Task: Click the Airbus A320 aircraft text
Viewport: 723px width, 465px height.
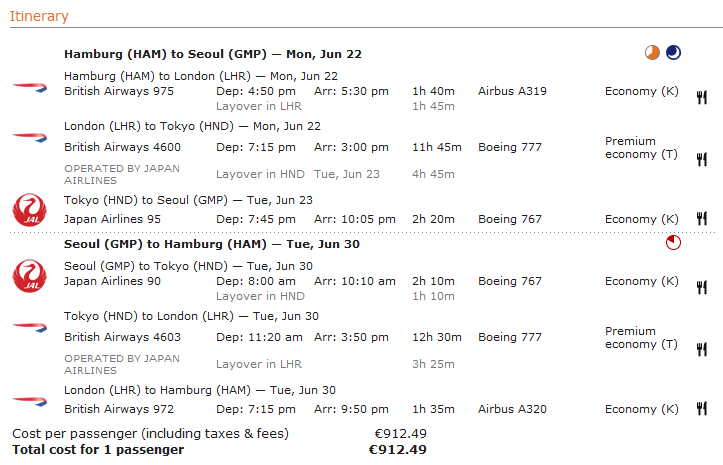Action: pos(511,409)
